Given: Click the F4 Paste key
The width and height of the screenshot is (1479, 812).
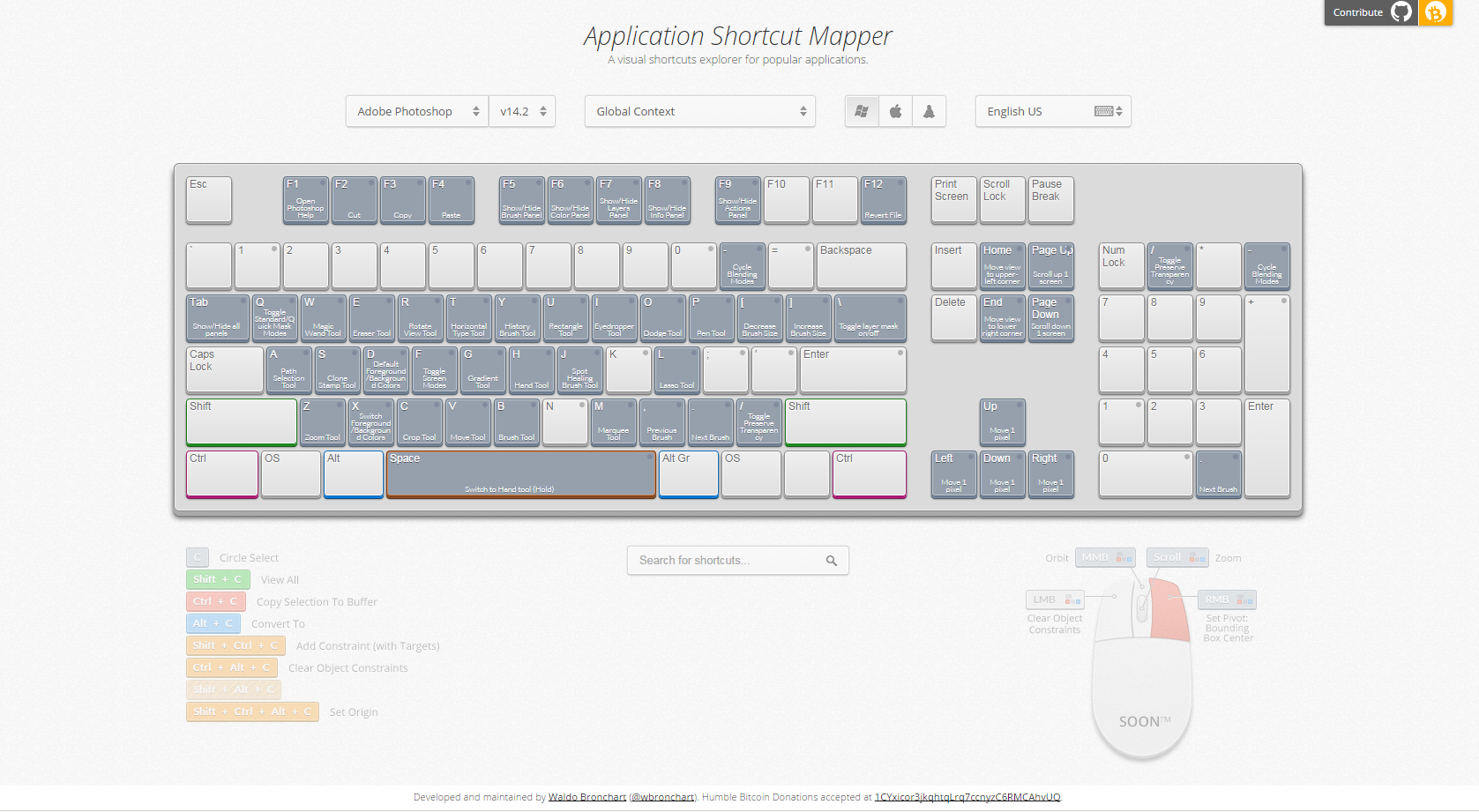Looking at the screenshot, I should pos(452,200).
